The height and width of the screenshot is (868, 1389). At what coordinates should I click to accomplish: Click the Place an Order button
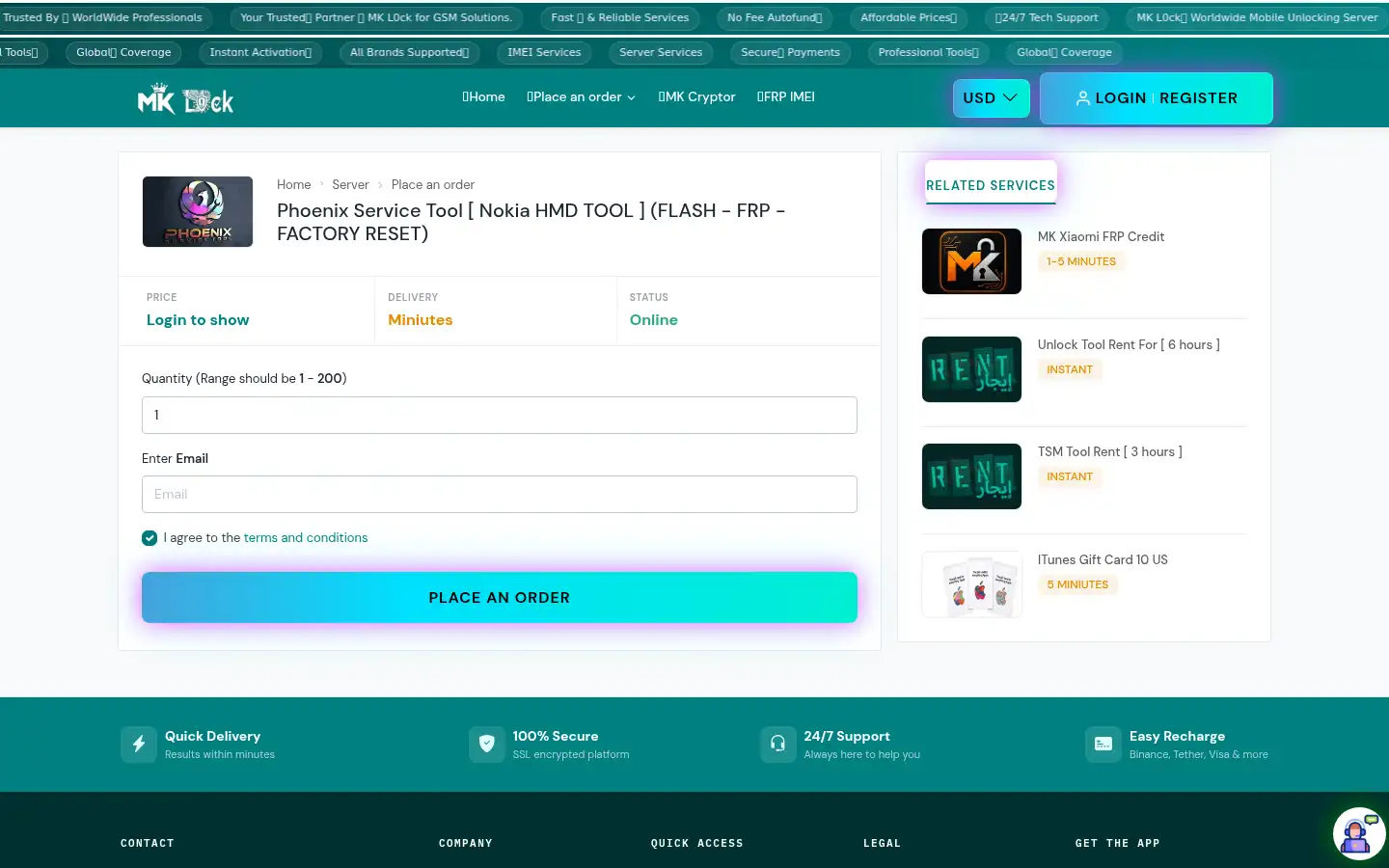click(x=499, y=598)
